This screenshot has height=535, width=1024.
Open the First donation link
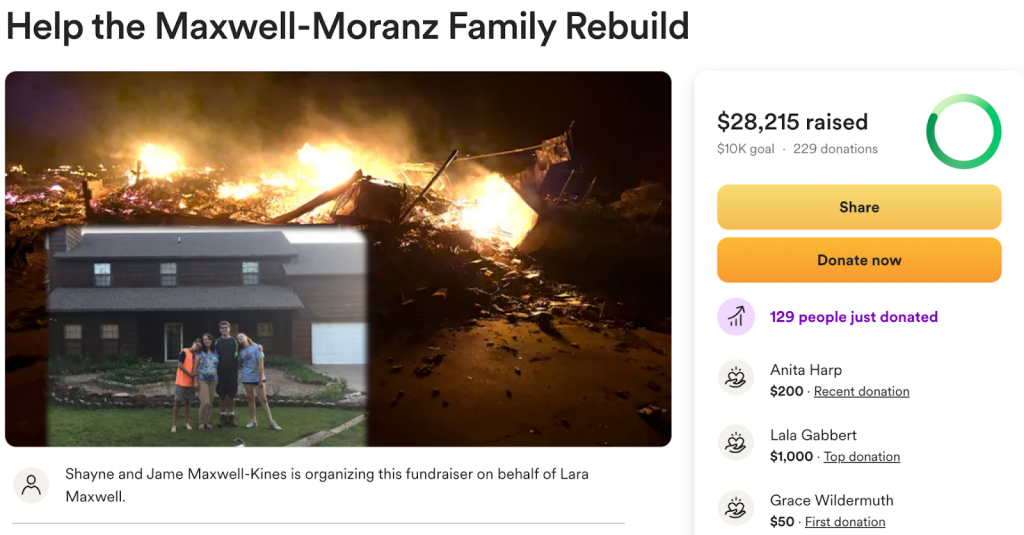[845, 522]
